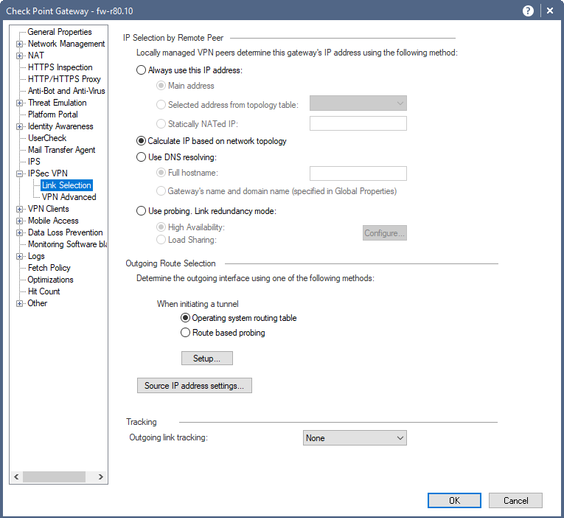Open Fetch Policy page
This screenshot has height=518, width=564.
point(49,268)
